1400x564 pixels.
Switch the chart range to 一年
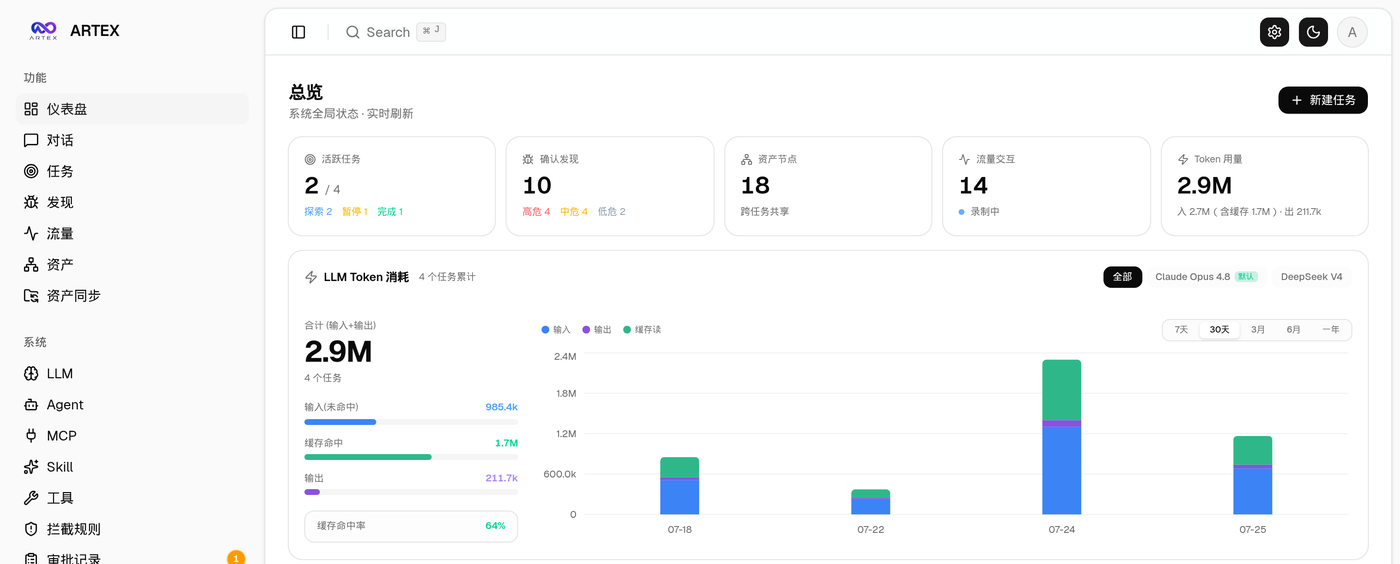(x=1330, y=329)
